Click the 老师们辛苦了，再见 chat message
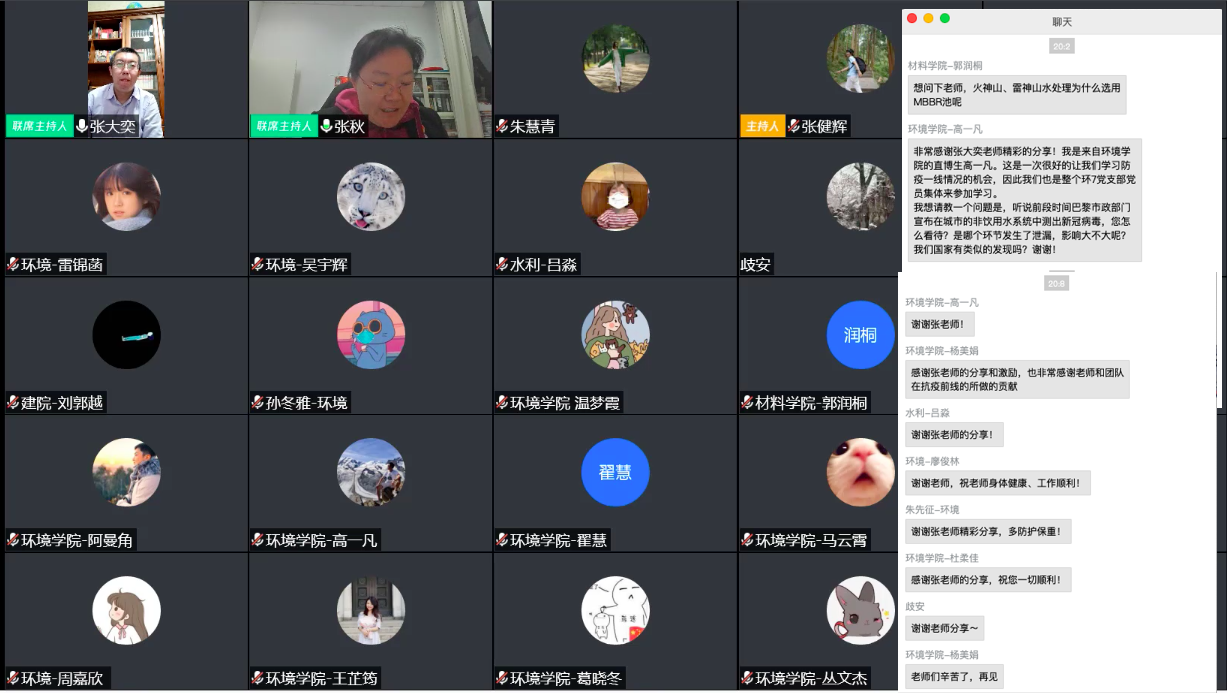 954,677
